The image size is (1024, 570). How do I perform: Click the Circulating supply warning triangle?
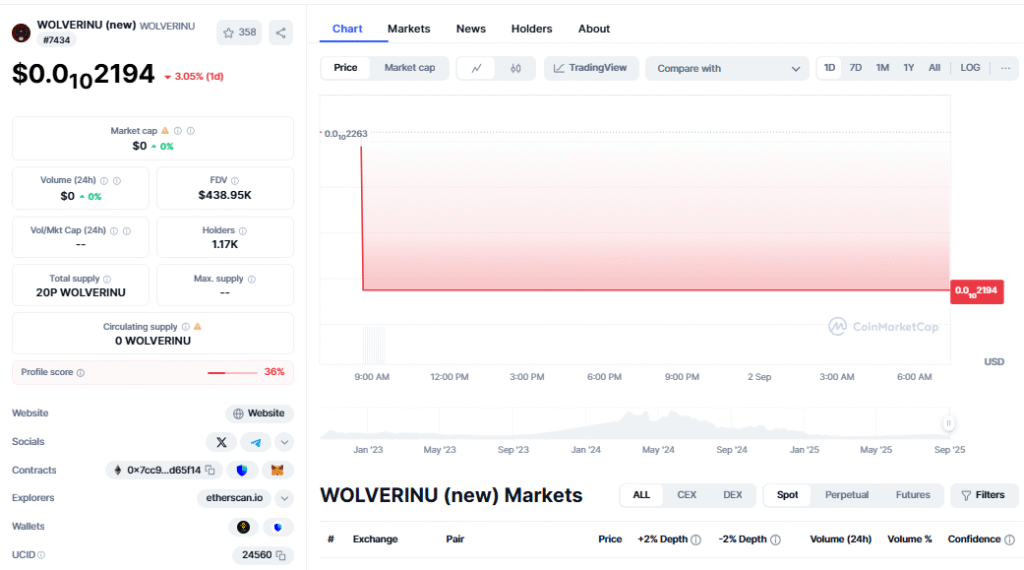click(198, 326)
